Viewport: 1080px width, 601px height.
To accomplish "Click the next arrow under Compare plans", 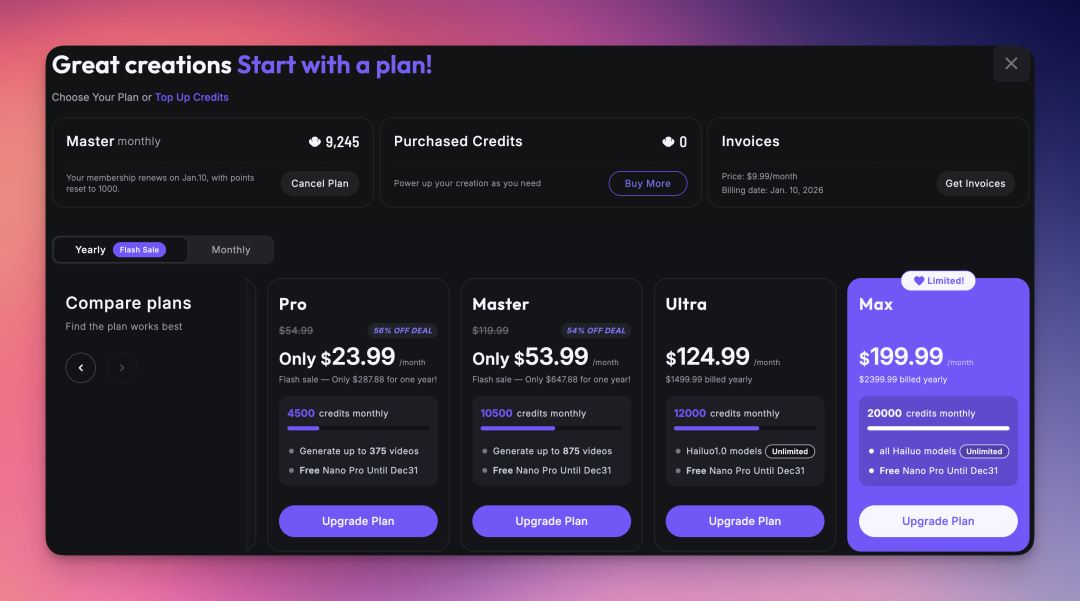I will pyautogui.click(x=122, y=367).
